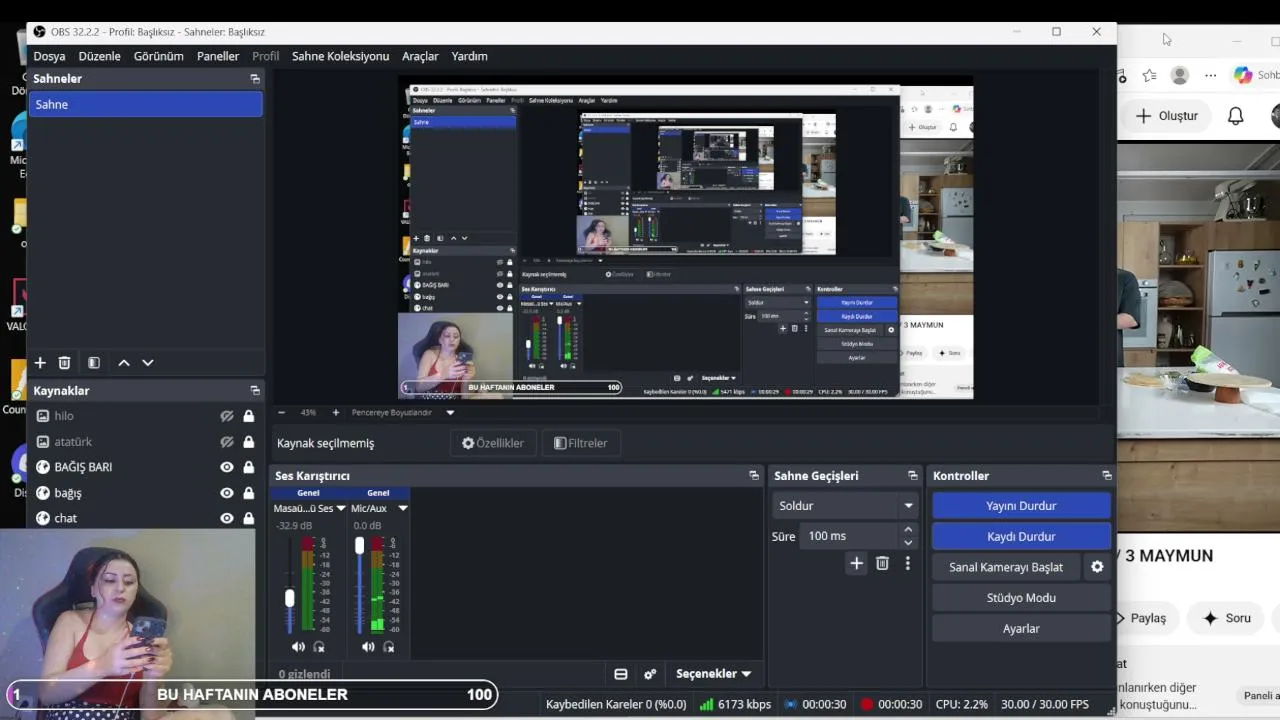Hide the chat source
The image size is (1280, 720).
pyautogui.click(x=227, y=518)
